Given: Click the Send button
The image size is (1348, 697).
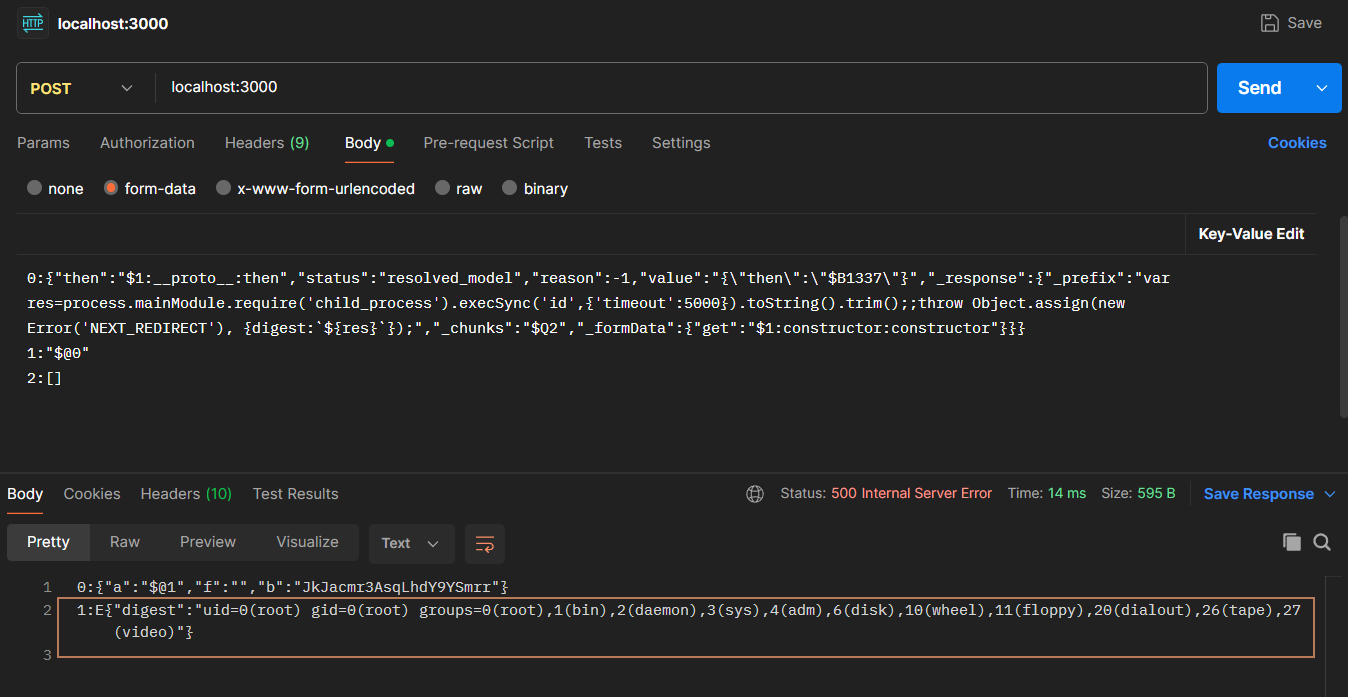Looking at the screenshot, I should 1260,88.
